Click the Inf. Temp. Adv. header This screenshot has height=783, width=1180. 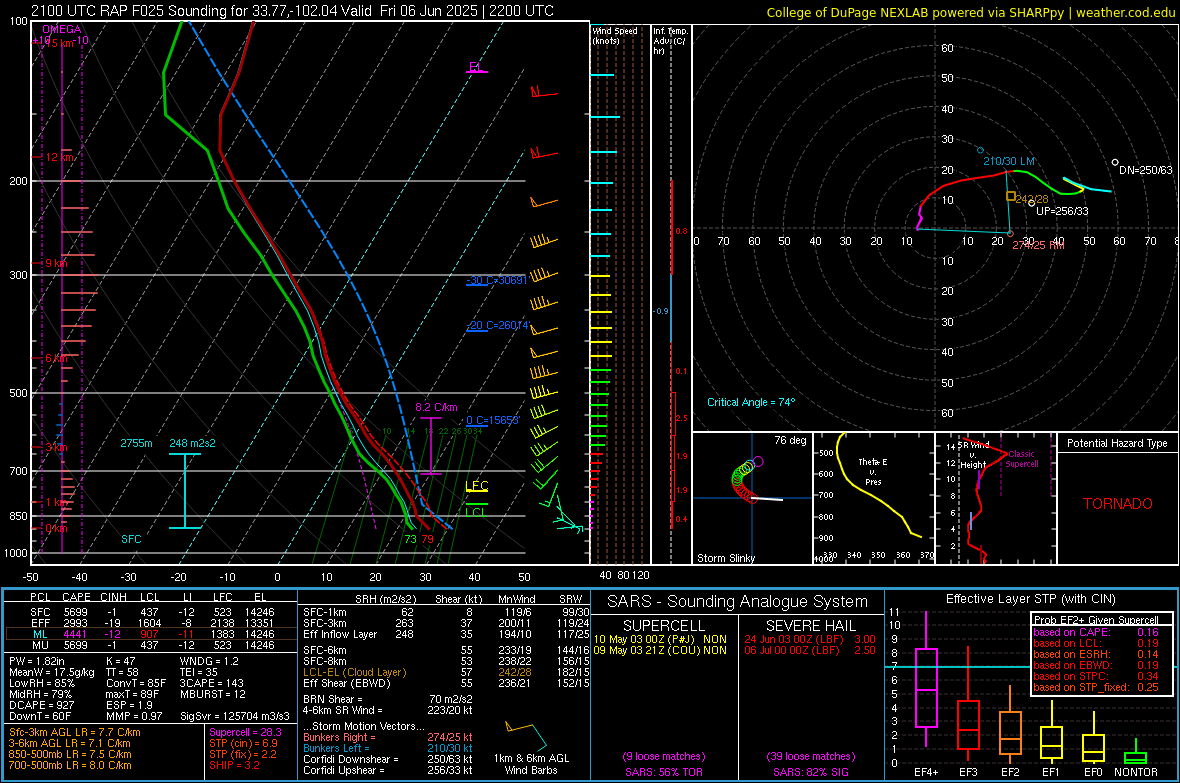click(671, 41)
